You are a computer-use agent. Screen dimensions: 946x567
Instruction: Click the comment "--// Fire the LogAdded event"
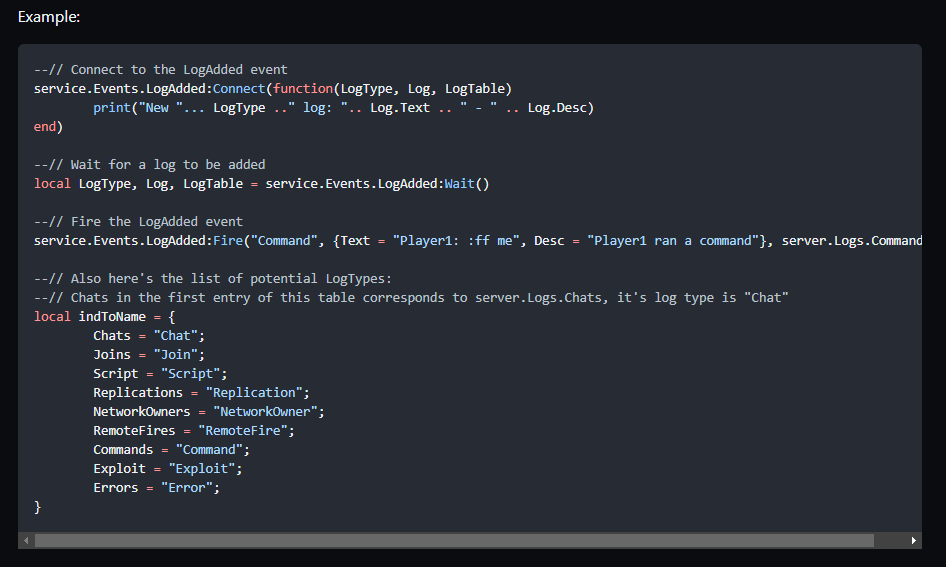(x=138, y=222)
